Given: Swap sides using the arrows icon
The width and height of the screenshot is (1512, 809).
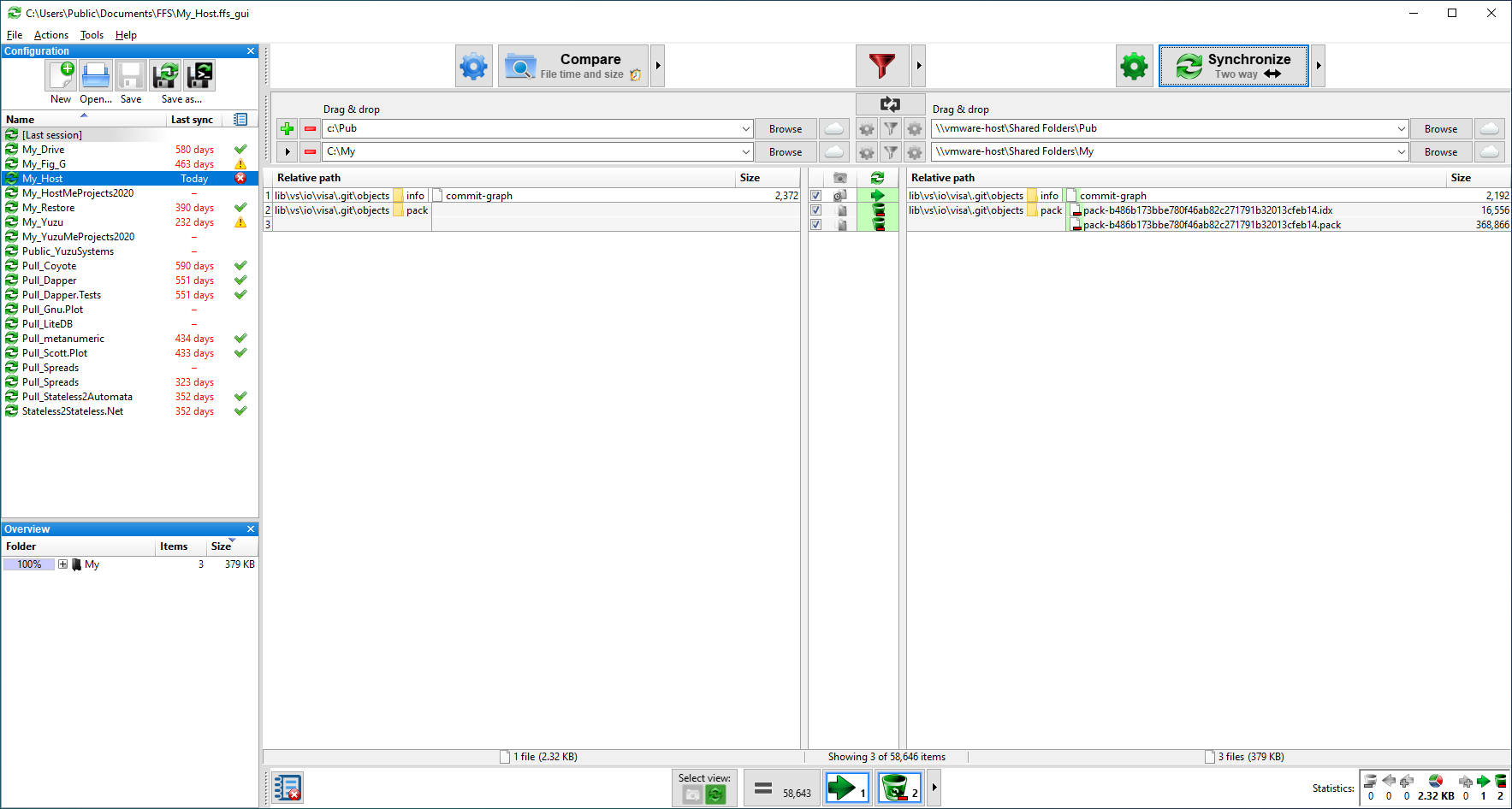Looking at the screenshot, I should point(890,104).
